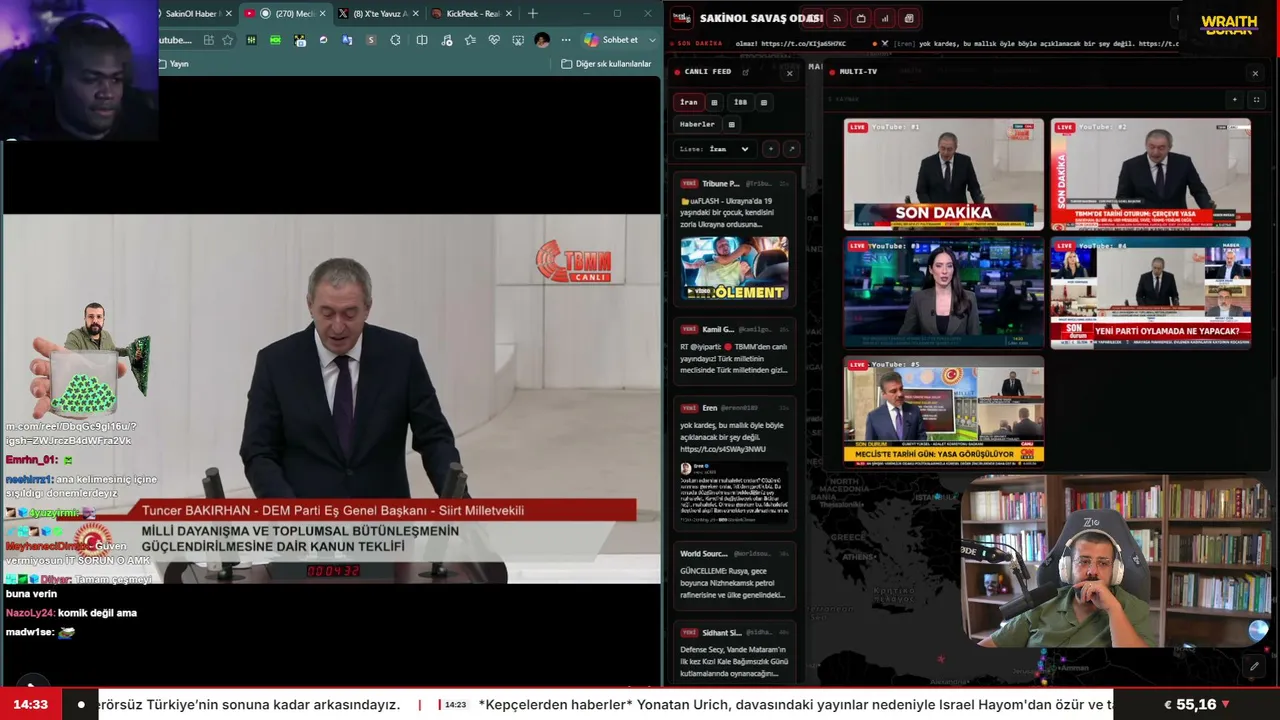Open the Sidhant Si. feed post
This screenshot has height=720, width=1280.
pyautogui.click(x=735, y=655)
